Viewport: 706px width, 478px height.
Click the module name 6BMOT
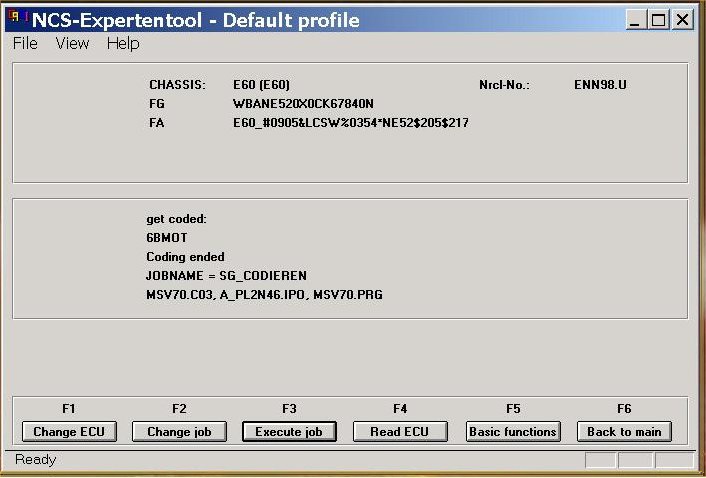[167, 238]
